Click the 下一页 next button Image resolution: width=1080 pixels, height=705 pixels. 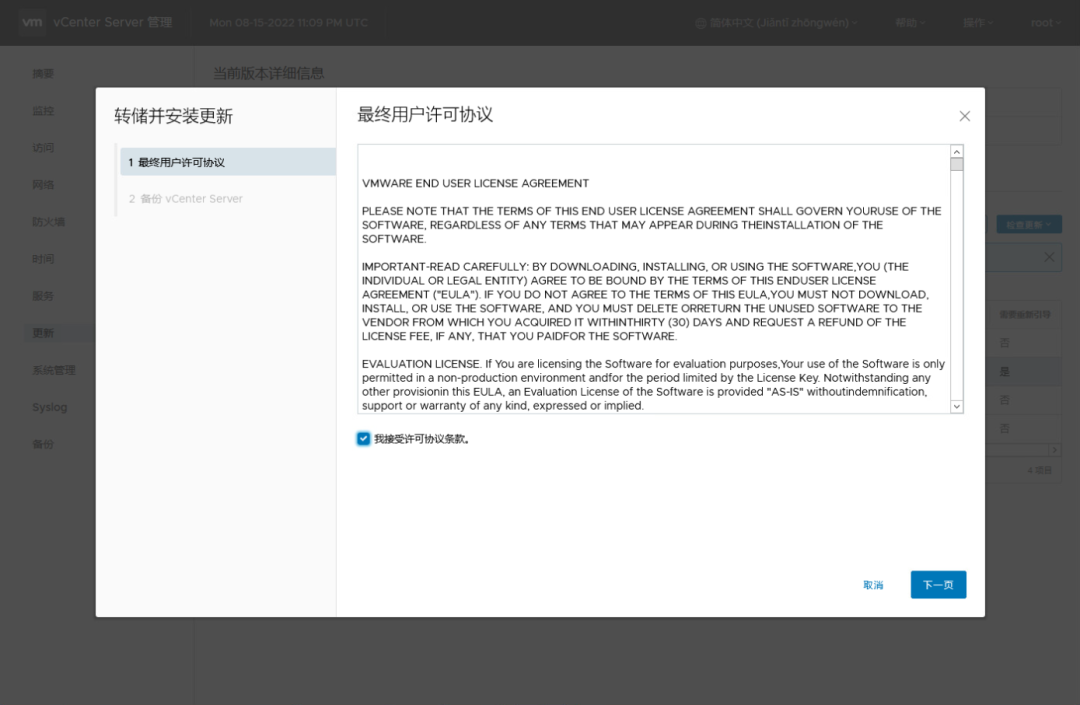tap(938, 585)
